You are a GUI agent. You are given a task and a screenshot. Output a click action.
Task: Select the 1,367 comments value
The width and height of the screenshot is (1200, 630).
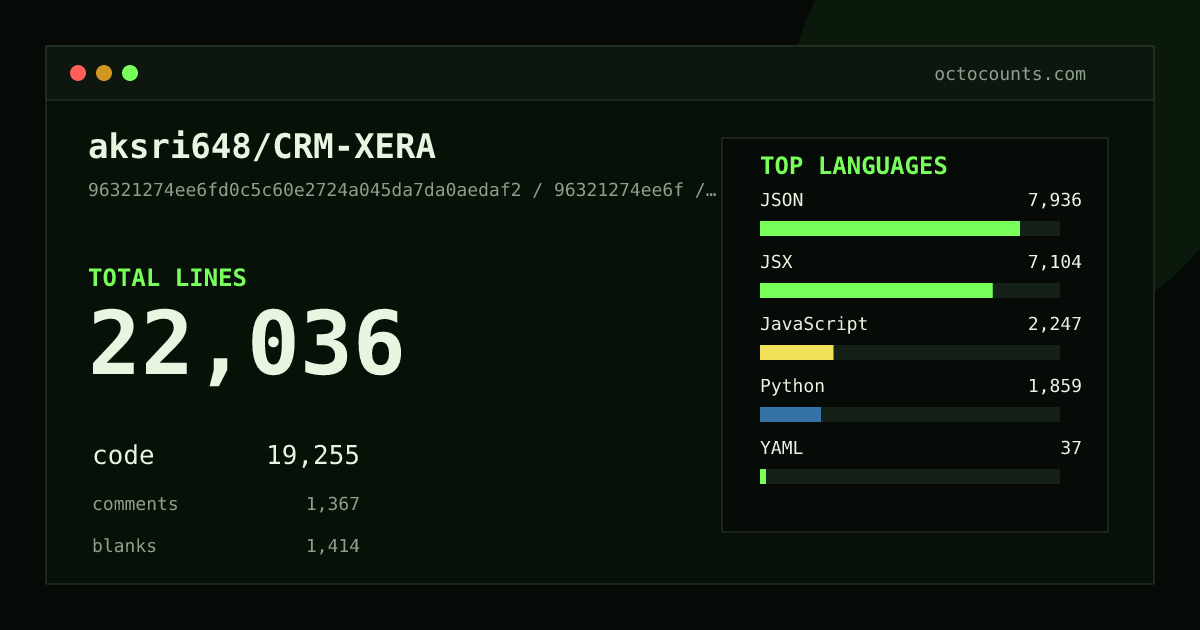pyautogui.click(x=333, y=504)
